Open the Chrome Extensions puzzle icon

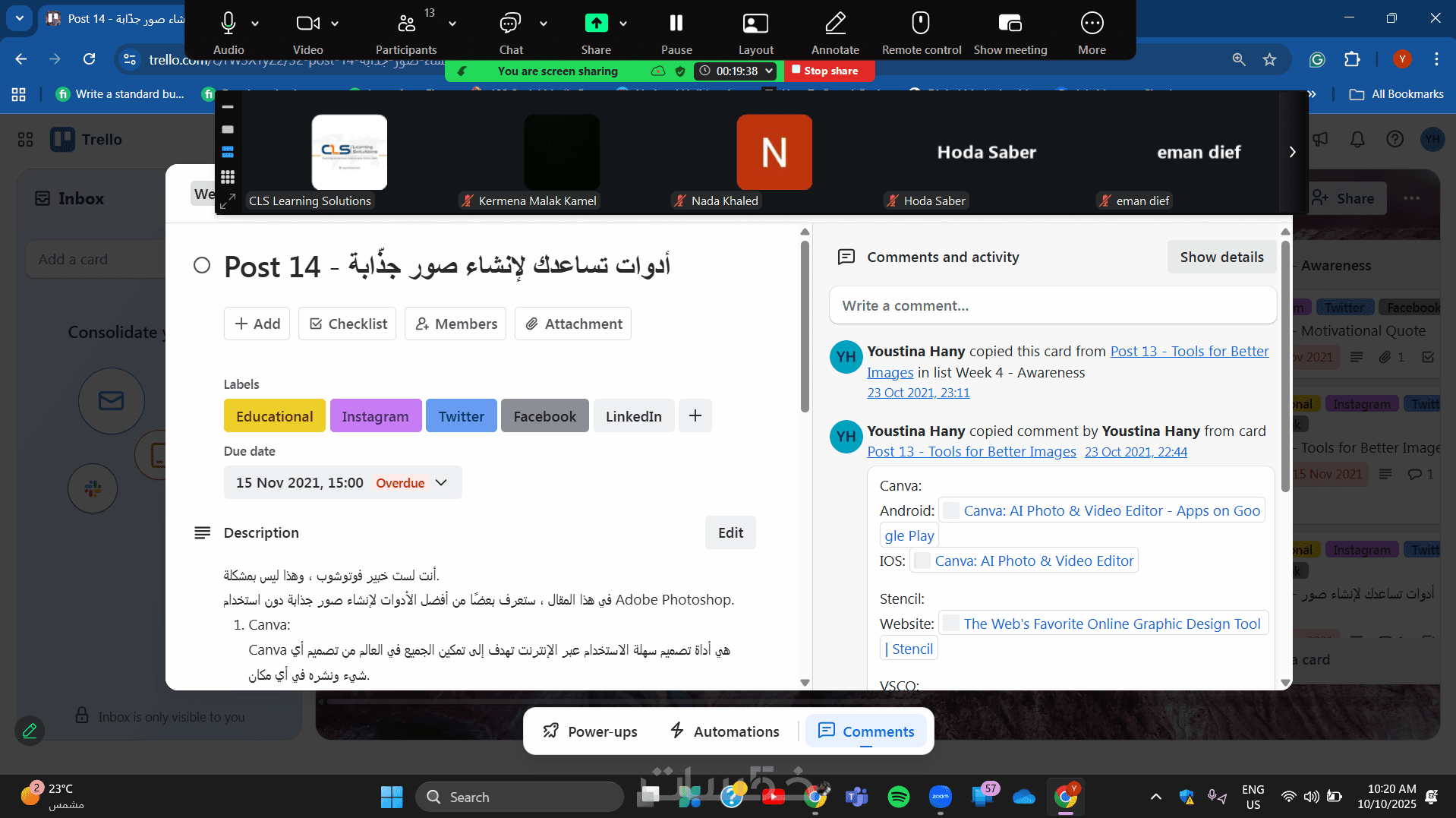point(1352,59)
